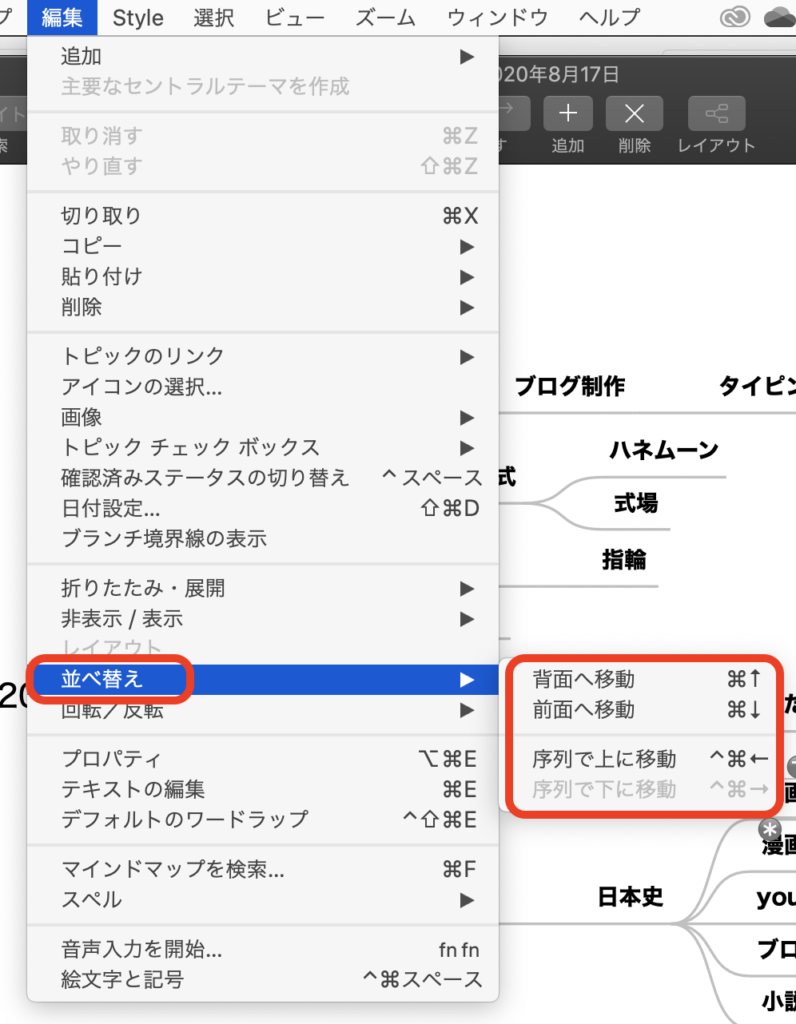796x1024 pixels.
Task: Click the asterisk badge near 漫画 topic
Action: tap(769, 829)
